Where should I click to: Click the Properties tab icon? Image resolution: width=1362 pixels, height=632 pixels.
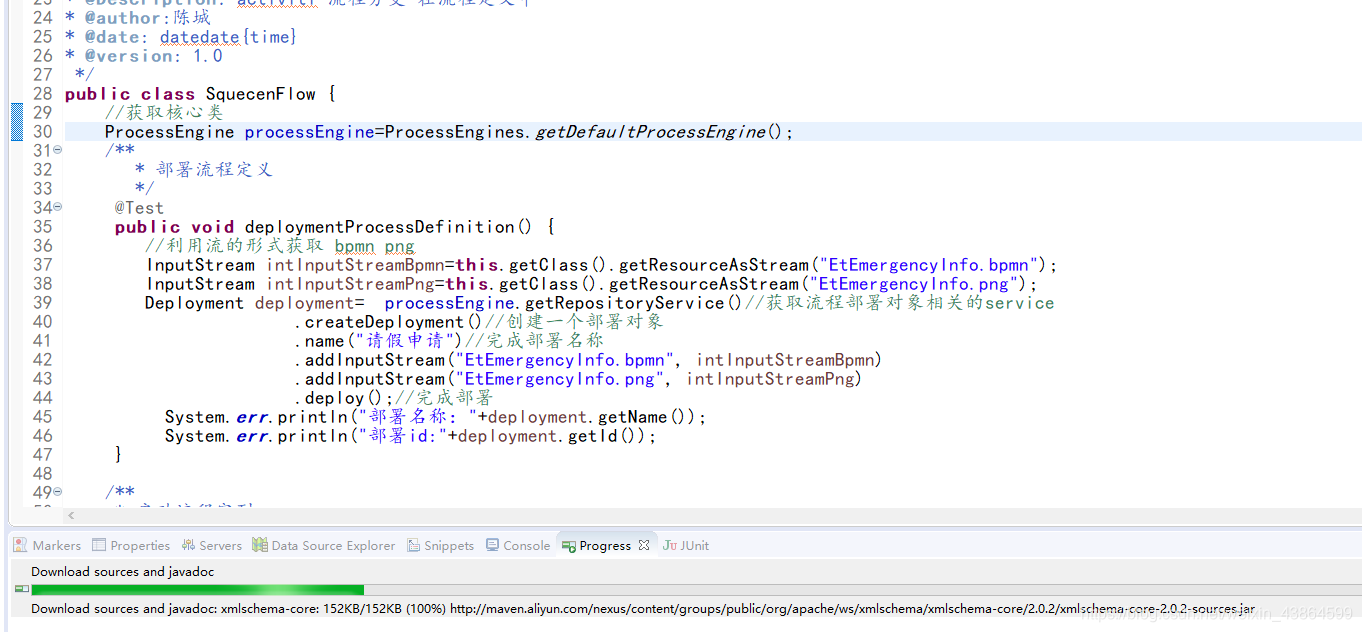(x=99, y=545)
